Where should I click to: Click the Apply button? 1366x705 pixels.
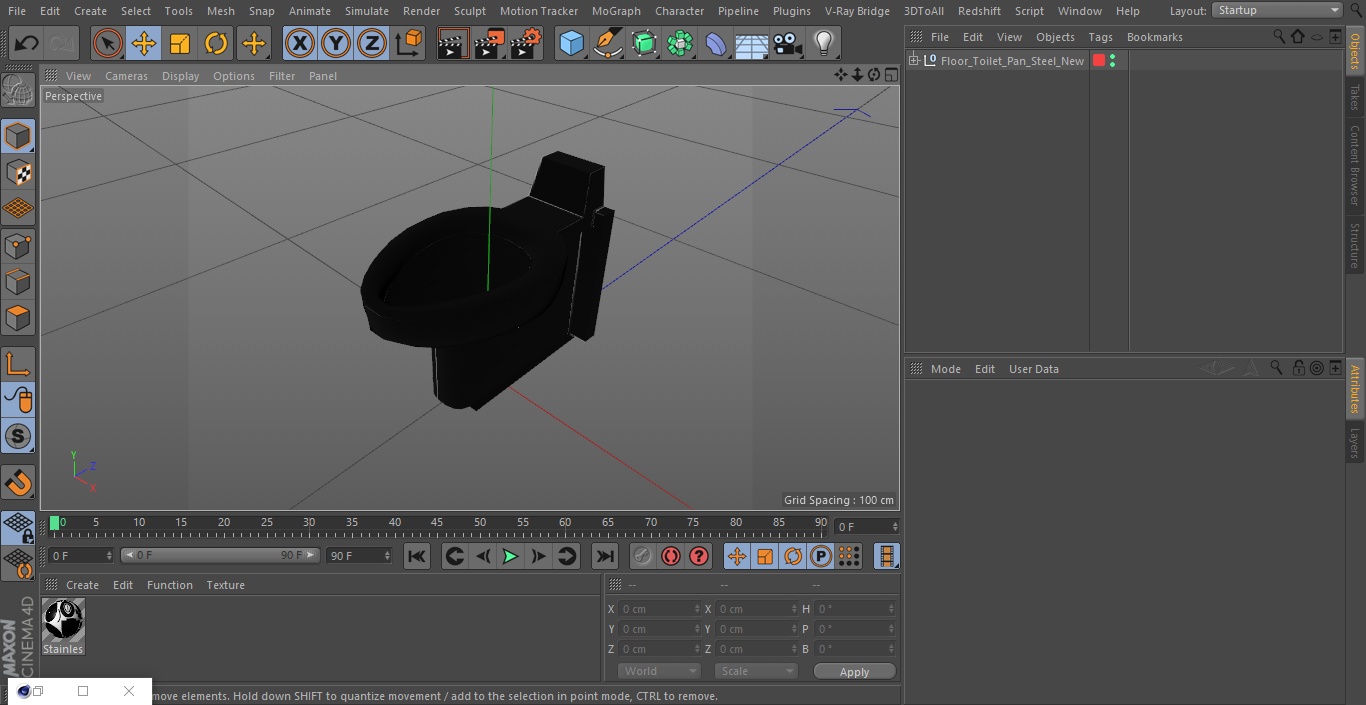pyautogui.click(x=854, y=672)
